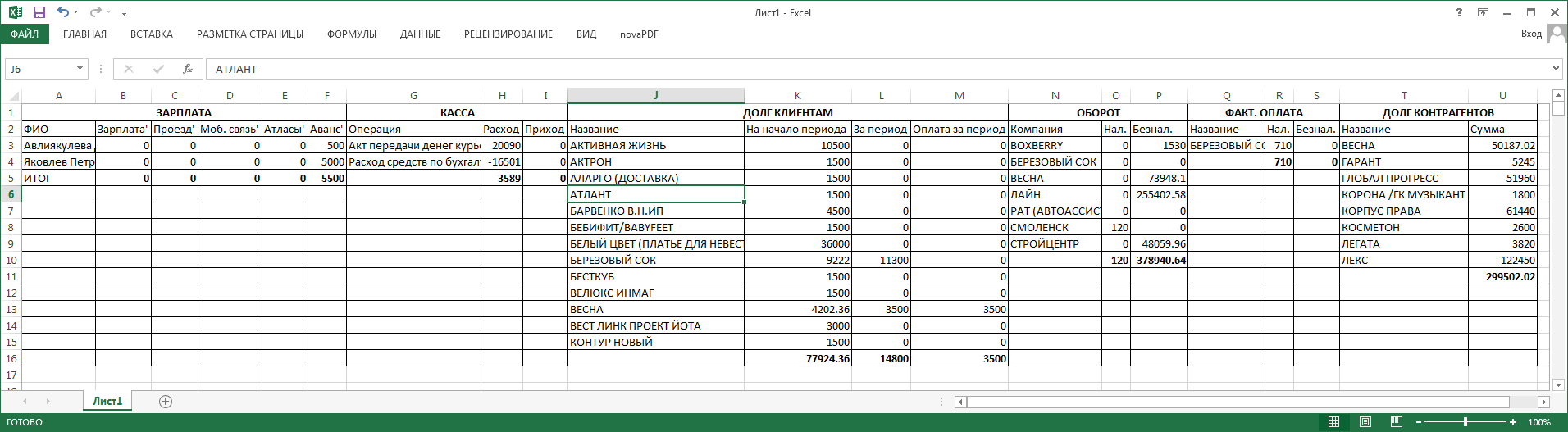Select column U header
This screenshot has height=432, width=1568.
[1502, 96]
